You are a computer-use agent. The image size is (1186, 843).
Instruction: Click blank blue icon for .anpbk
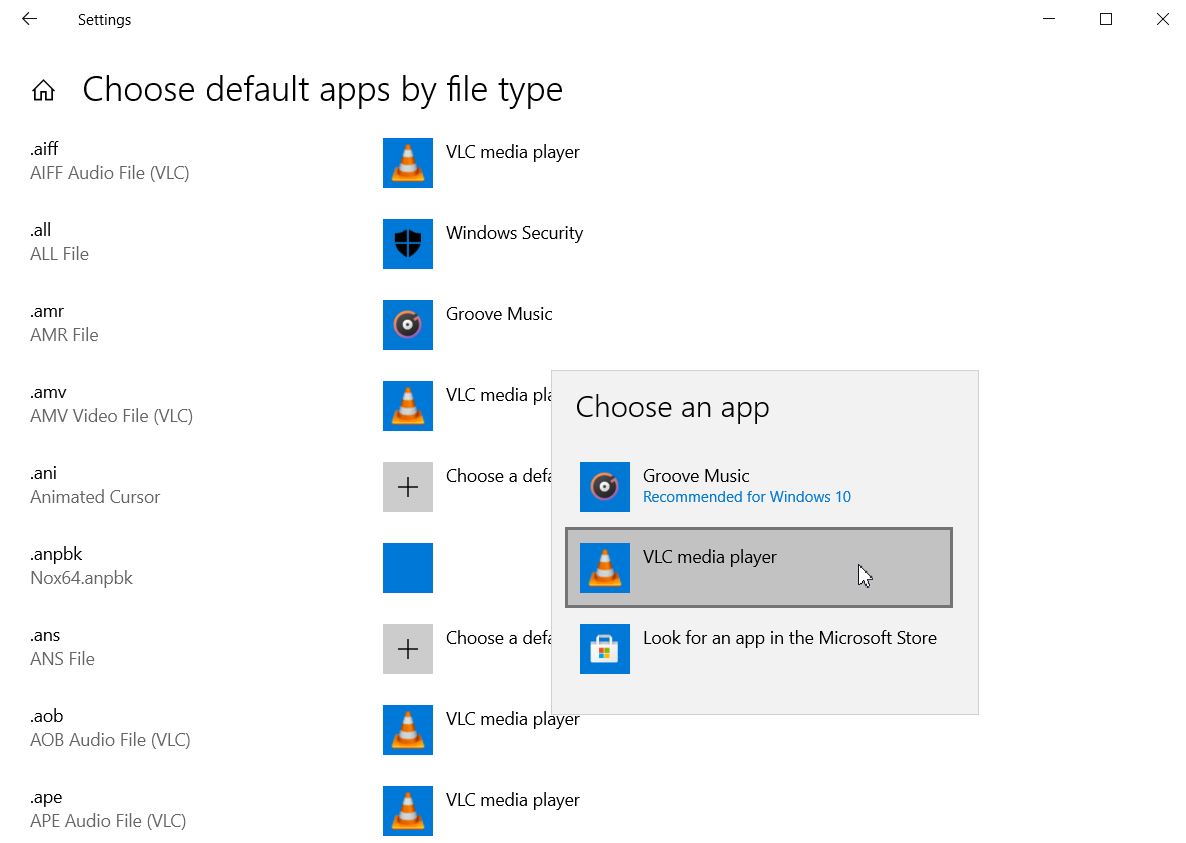tap(408, 568)
